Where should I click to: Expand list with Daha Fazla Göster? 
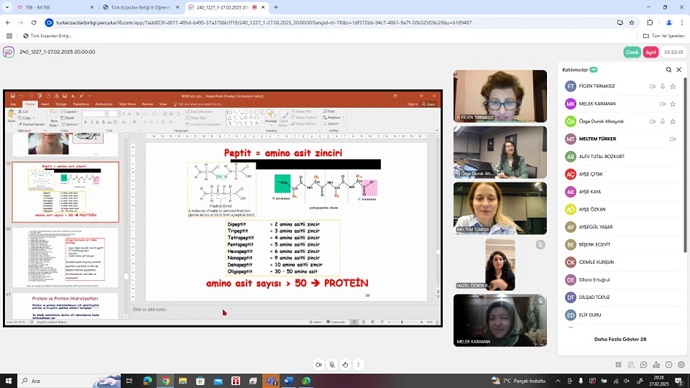point(620,339)
